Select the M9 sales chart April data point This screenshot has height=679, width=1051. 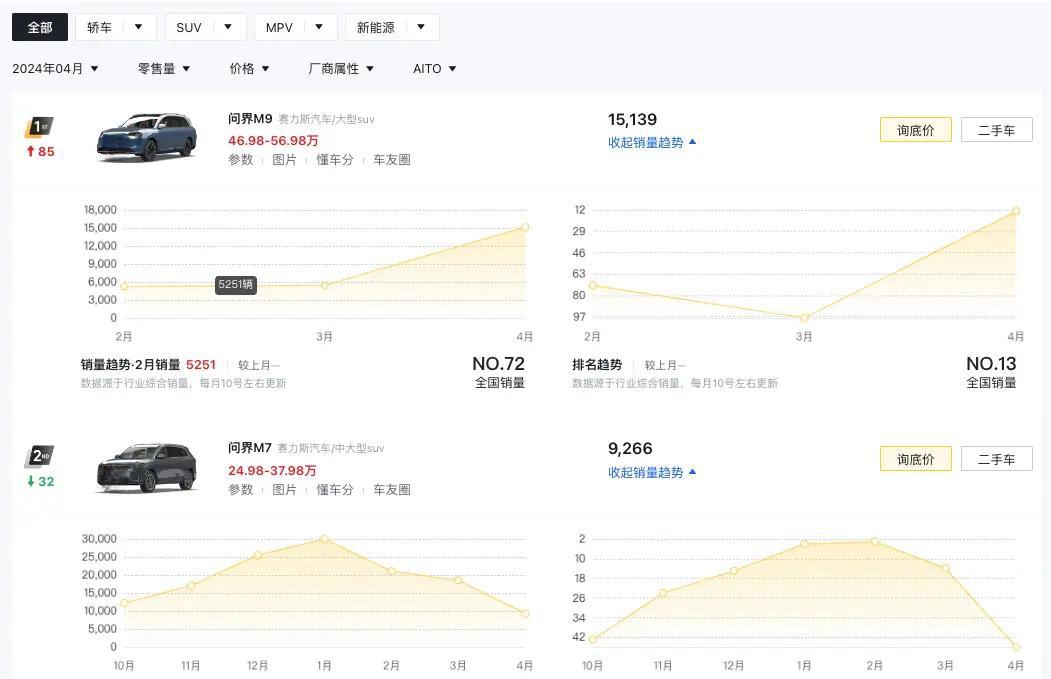[525, 227]
